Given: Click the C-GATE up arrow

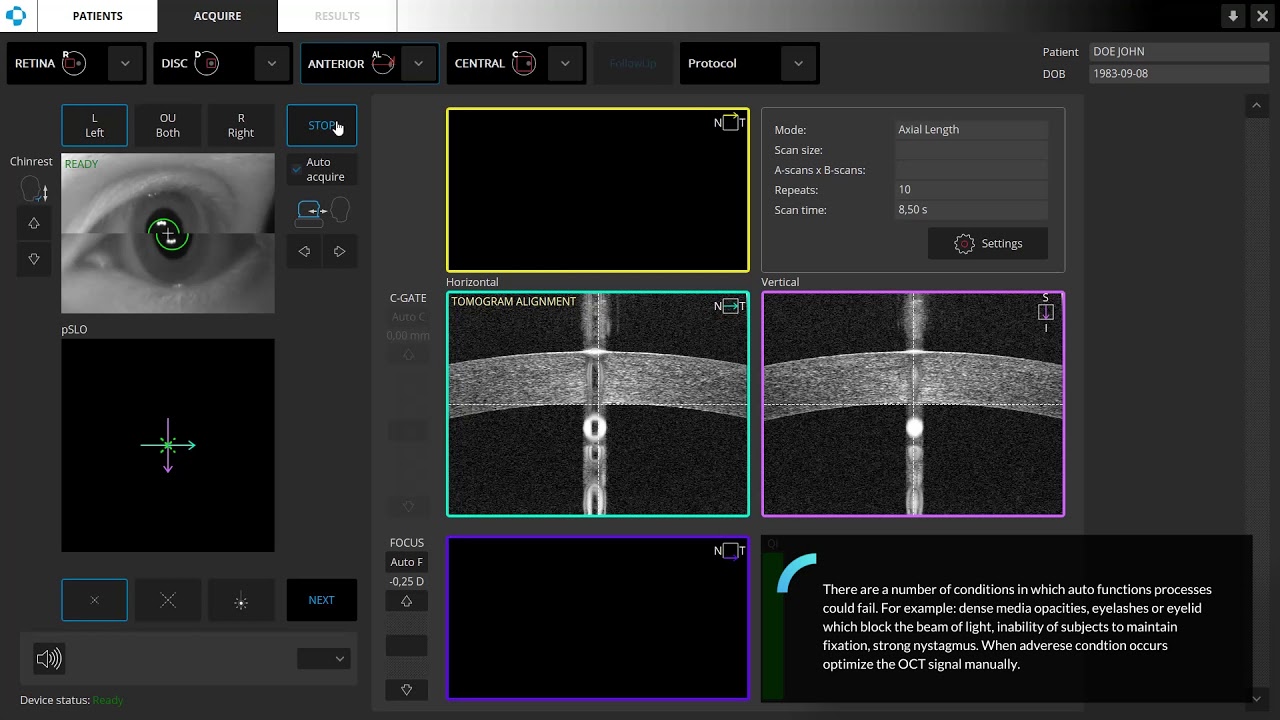Looking at the screenshot, I should 408,355.
